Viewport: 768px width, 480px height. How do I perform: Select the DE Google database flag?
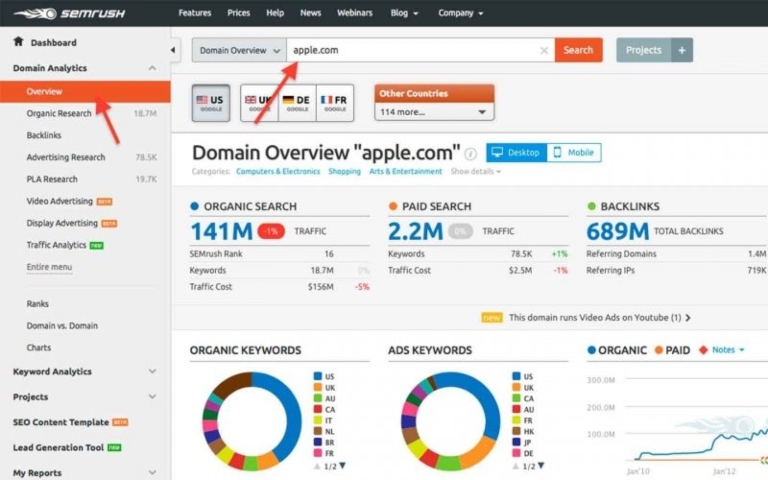click(x=296, y=103)
